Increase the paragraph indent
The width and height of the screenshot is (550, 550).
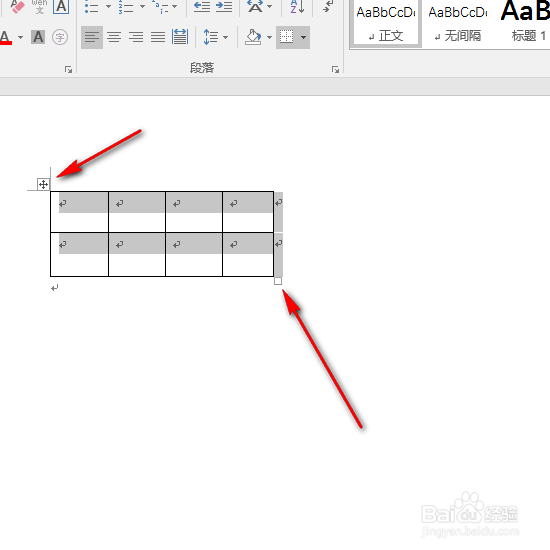[x=224, y=6]
